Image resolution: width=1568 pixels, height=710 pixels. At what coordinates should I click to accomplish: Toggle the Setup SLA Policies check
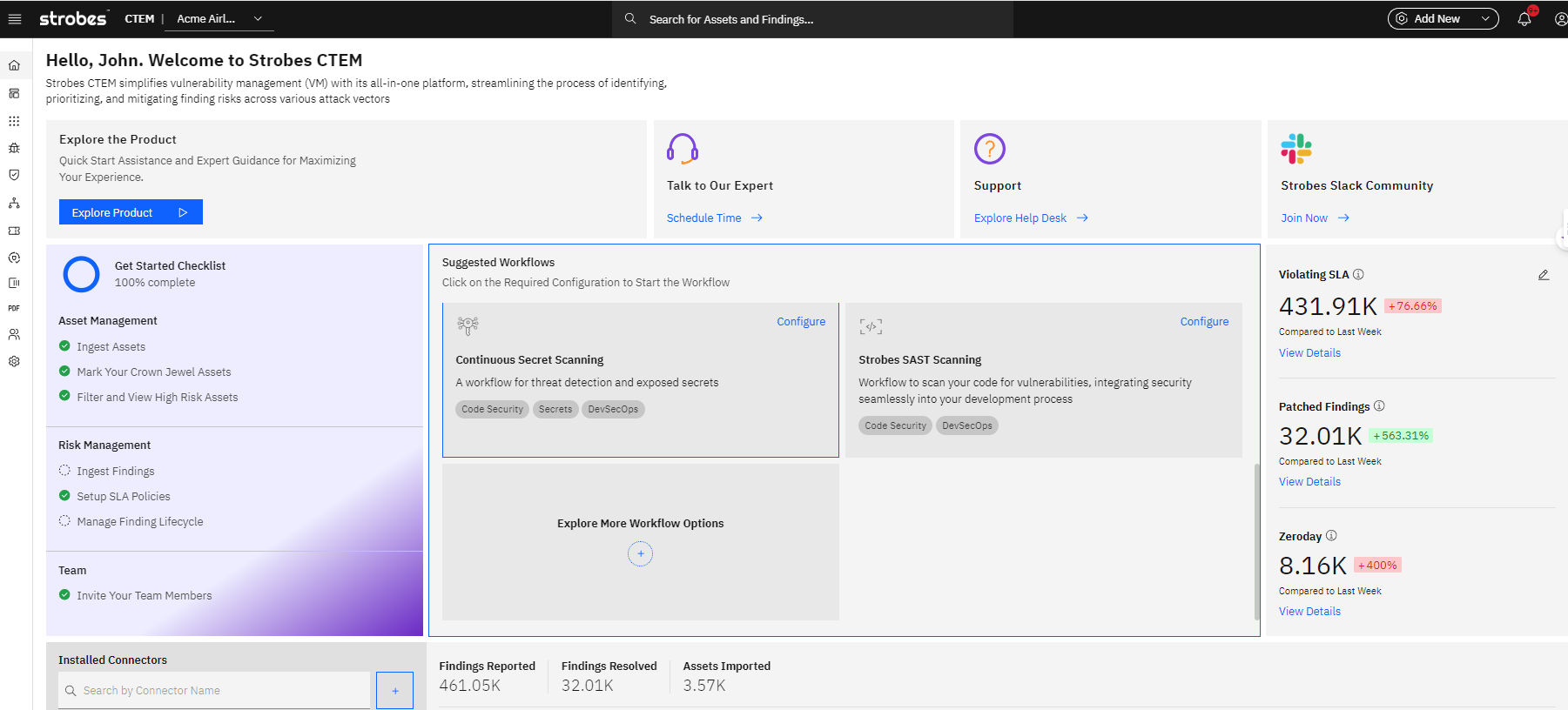tap(64, 495)
